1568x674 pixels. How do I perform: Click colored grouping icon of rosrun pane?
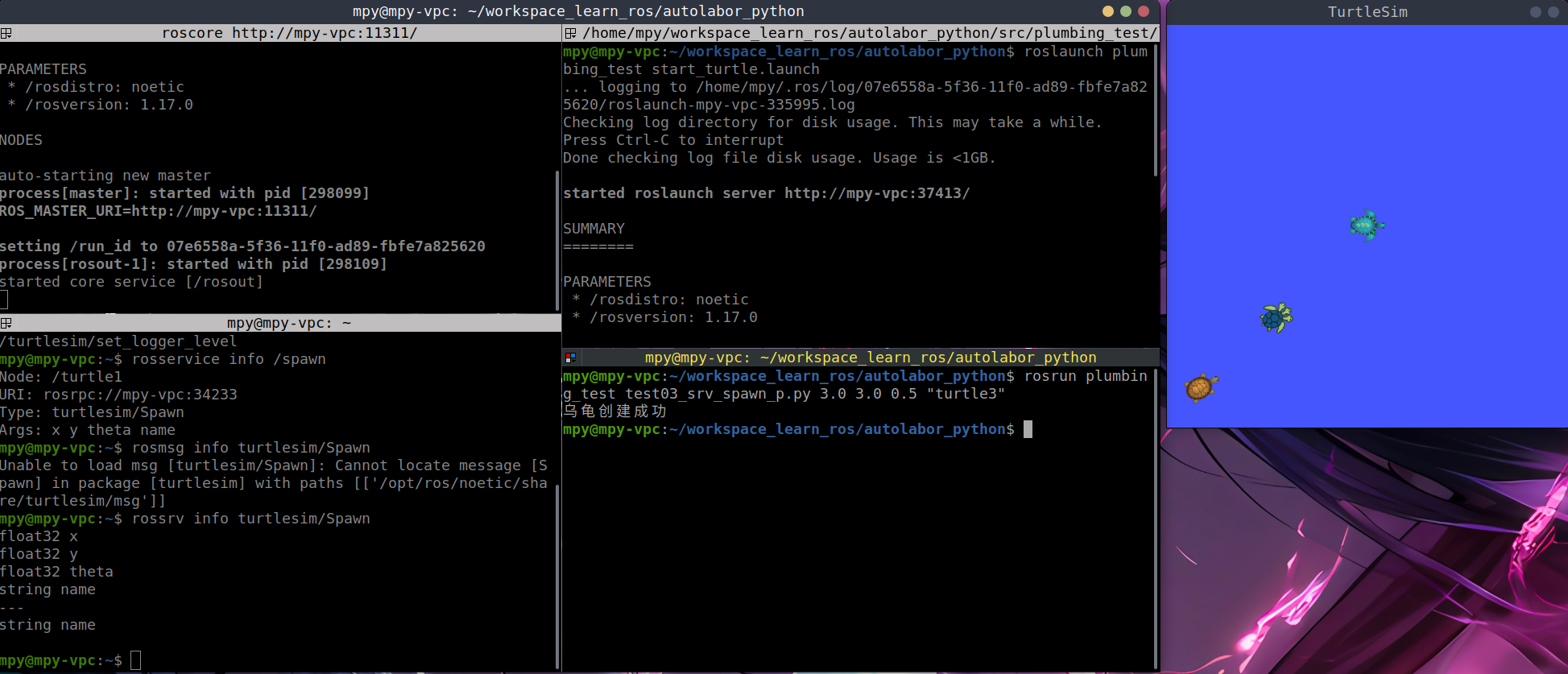coord(570,358)
